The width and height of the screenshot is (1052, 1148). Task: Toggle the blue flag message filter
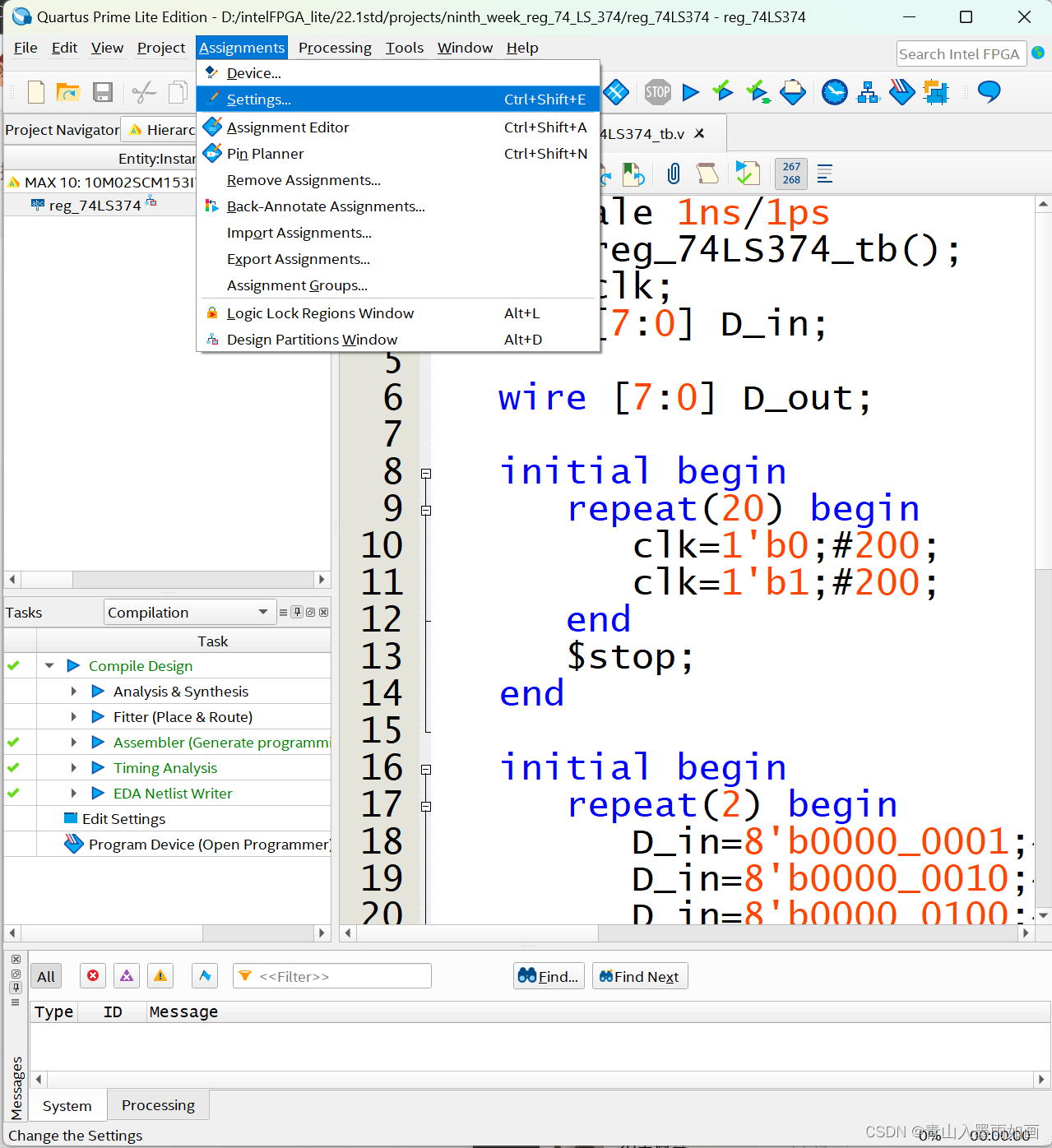point(205,976)
